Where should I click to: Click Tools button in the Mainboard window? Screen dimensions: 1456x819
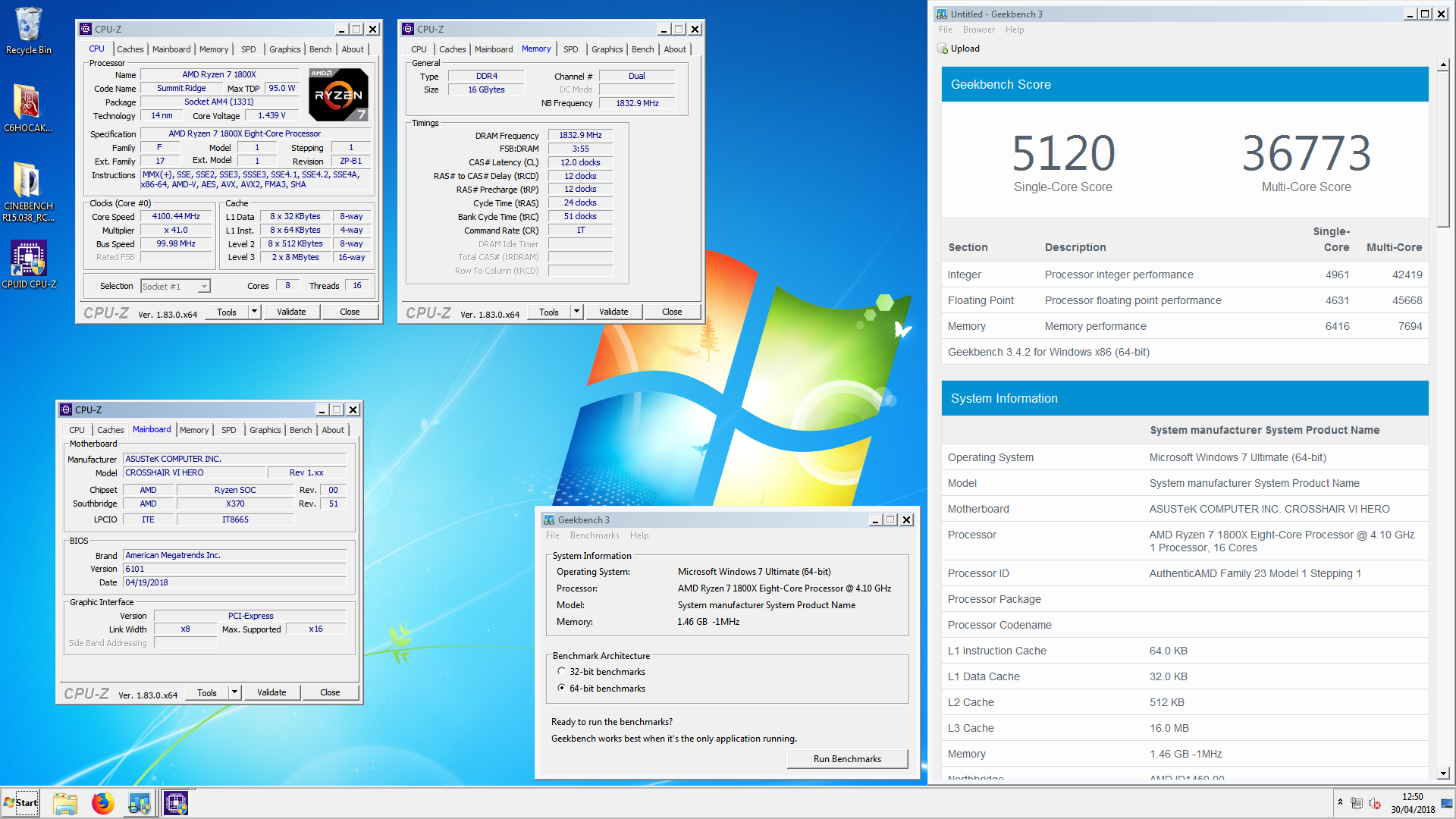click(x=207, y=692)
